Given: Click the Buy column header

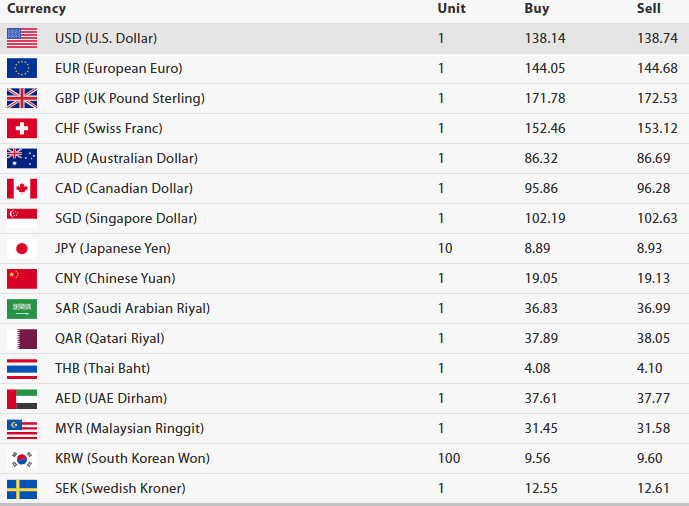Looking at the screenshot, I should [537, 9].
